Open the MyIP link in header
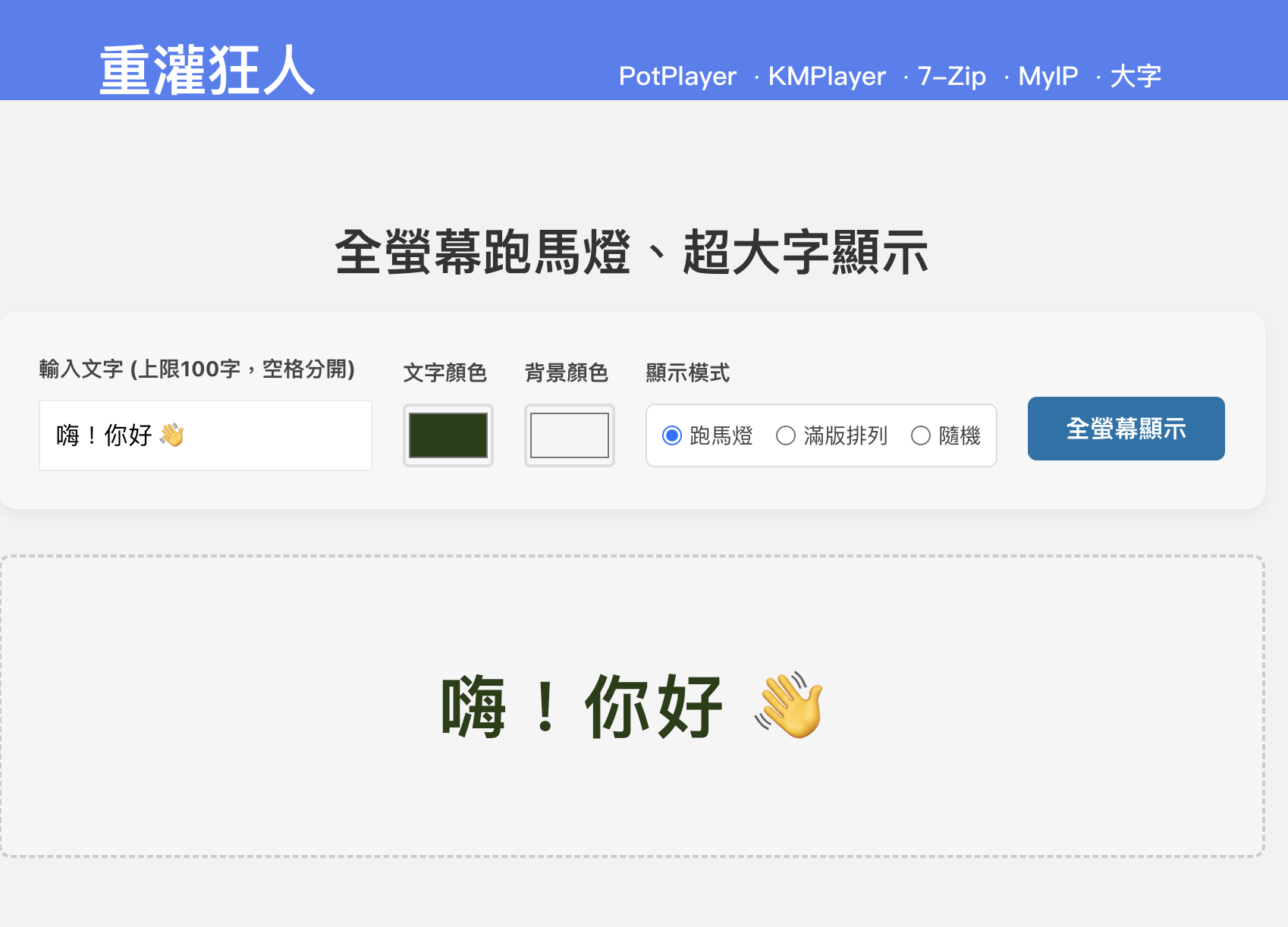1288x927 pixels. (x=1048, y=76)
